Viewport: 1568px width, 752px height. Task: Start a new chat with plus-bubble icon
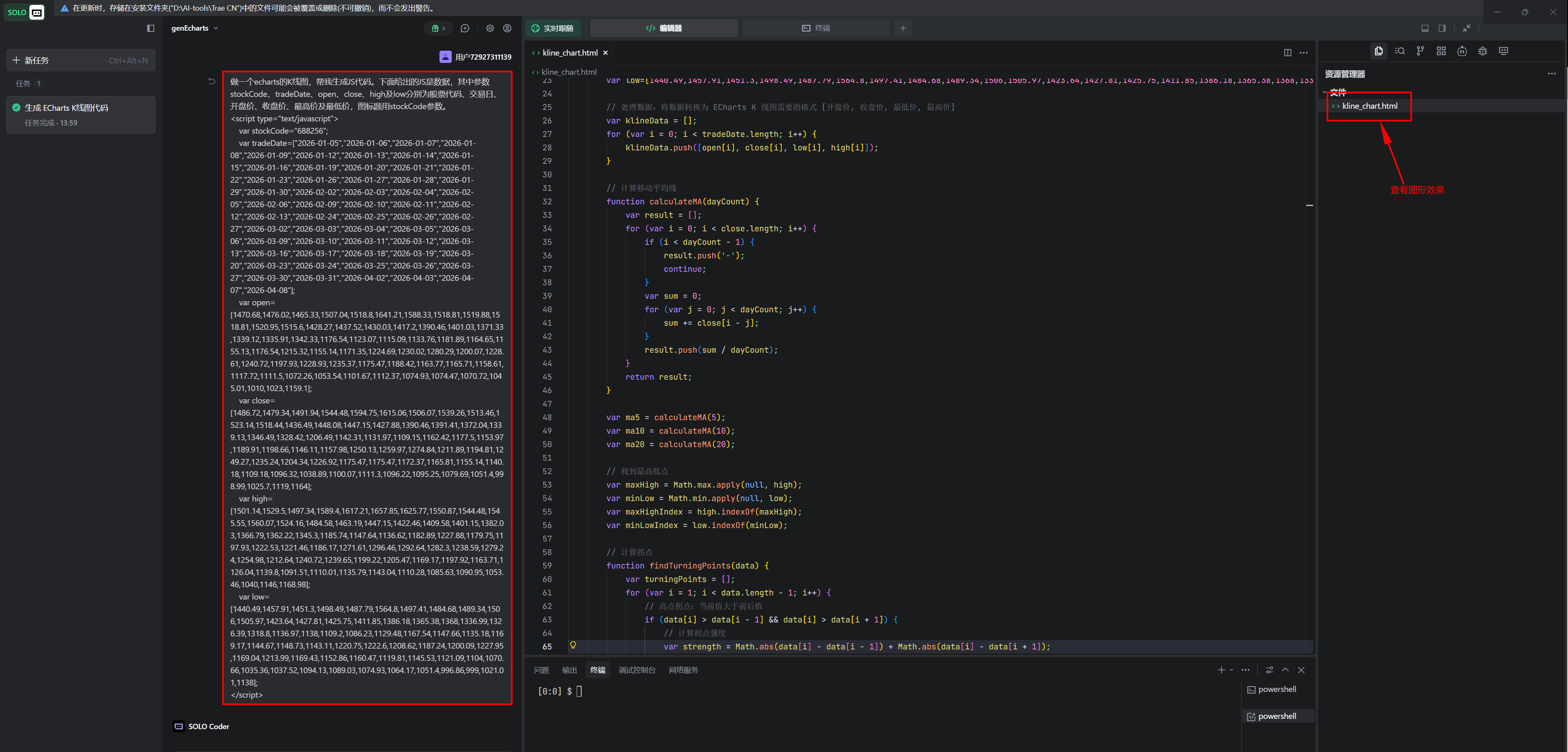pyautogui.click(x=465, y=28)
